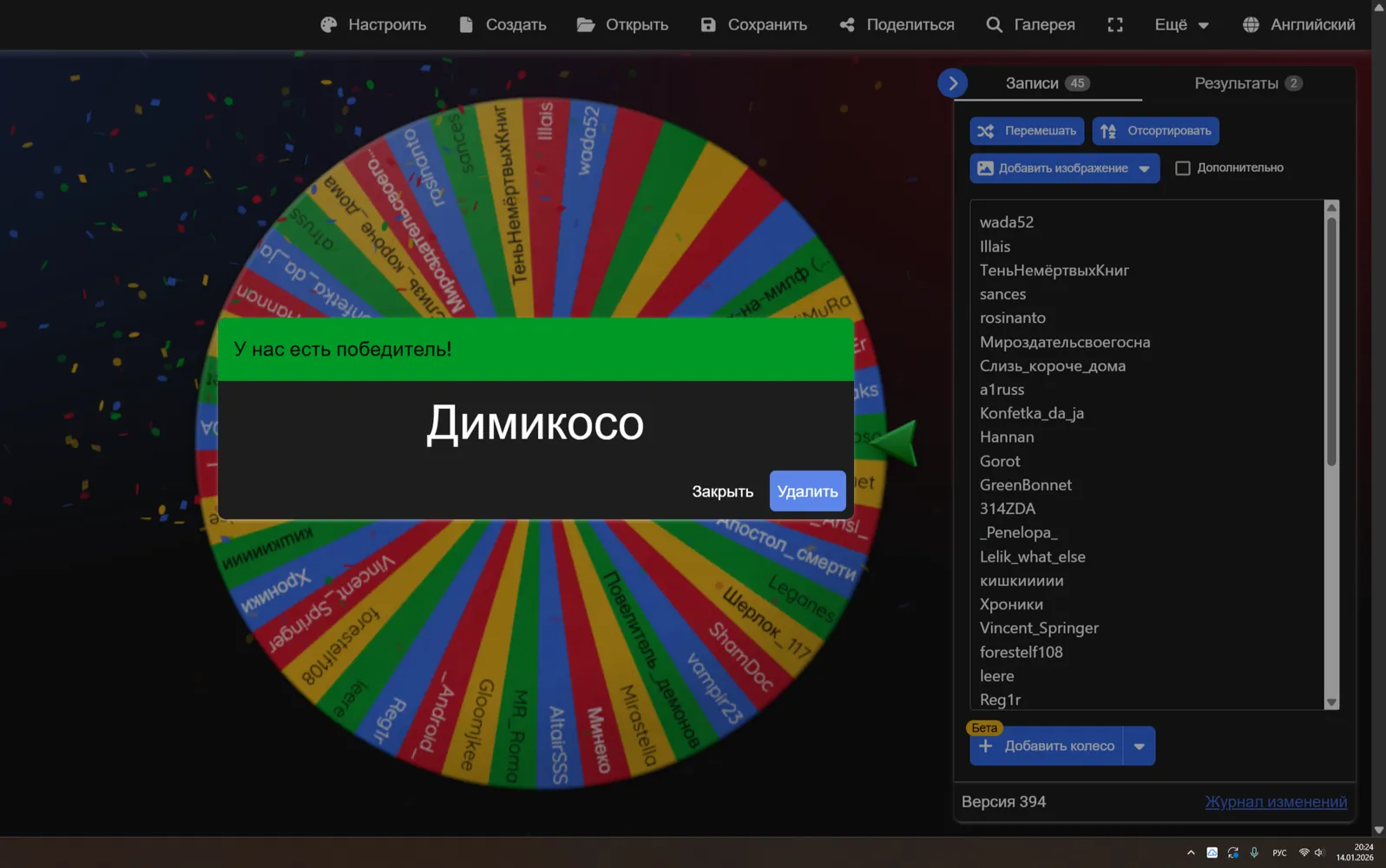Shuffle entries with Перемешать

(x=1027, y=131)
